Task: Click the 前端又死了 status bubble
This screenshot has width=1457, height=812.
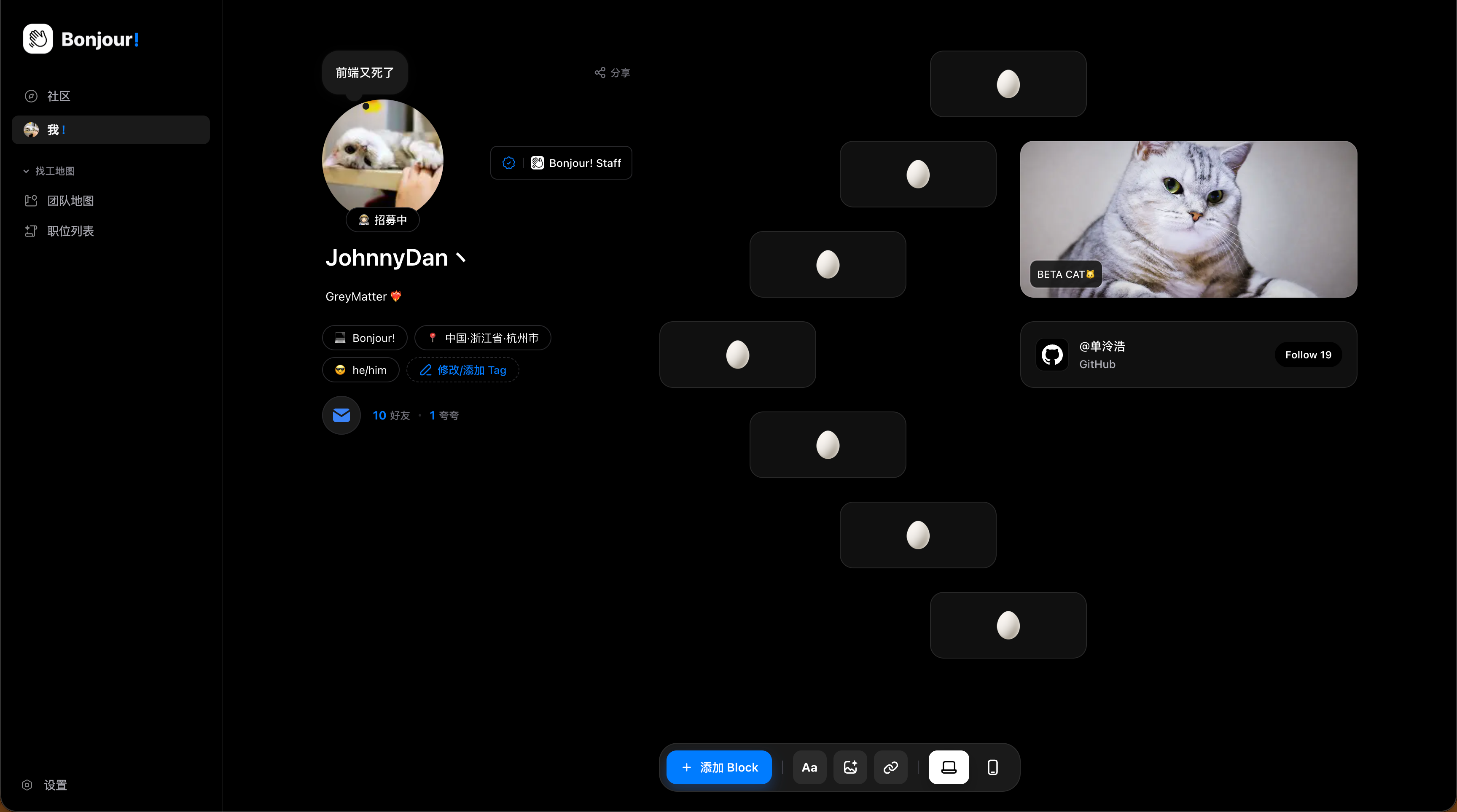Action: (x=365, y=73)
